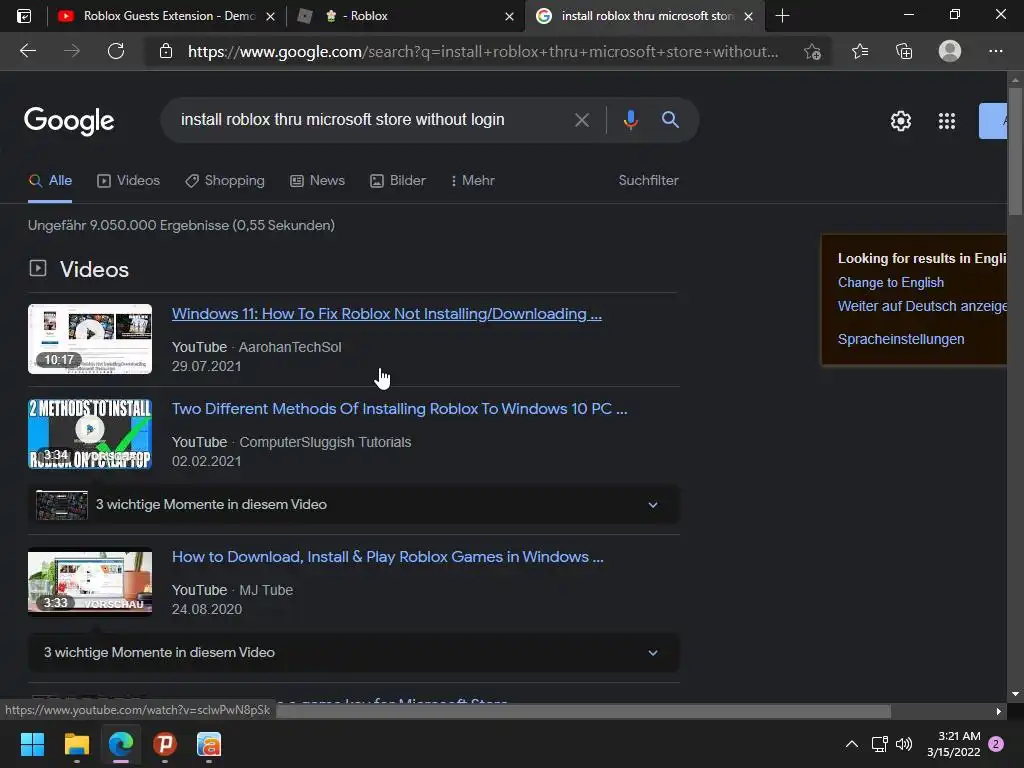The height and width of the screenshot is (768, 1024).
Task: Open Spracheinstellungen link
Action: click(x=901, y=340)
